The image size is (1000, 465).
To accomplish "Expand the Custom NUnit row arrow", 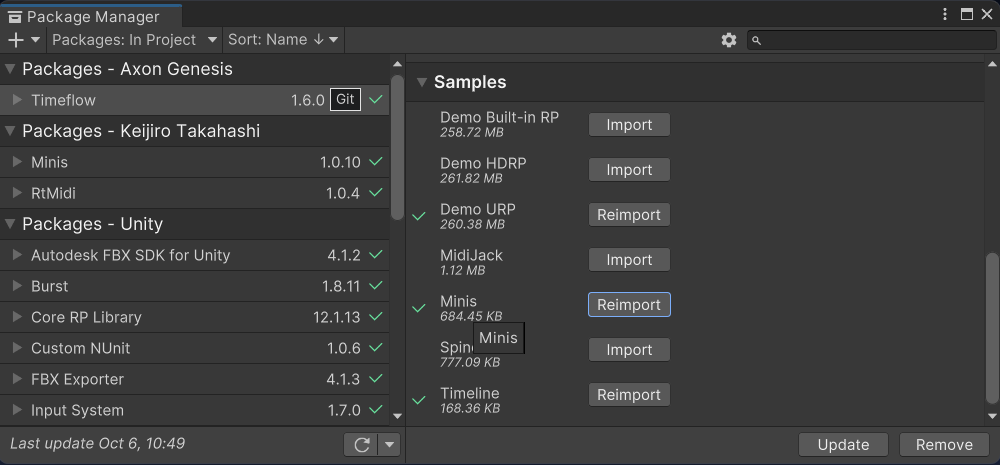I will [18, 348].
